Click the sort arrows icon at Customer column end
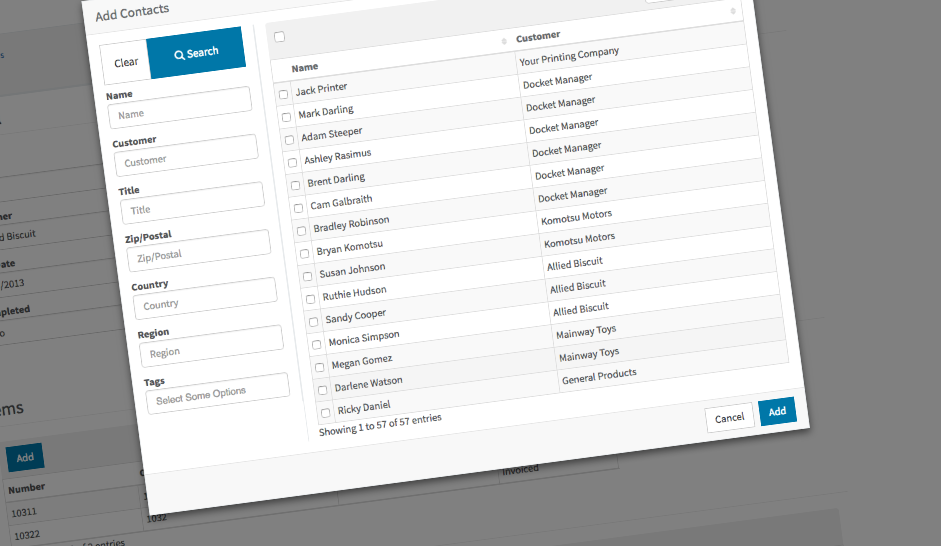The width and height of the screenshot is (941, 546). click(733, 11)
